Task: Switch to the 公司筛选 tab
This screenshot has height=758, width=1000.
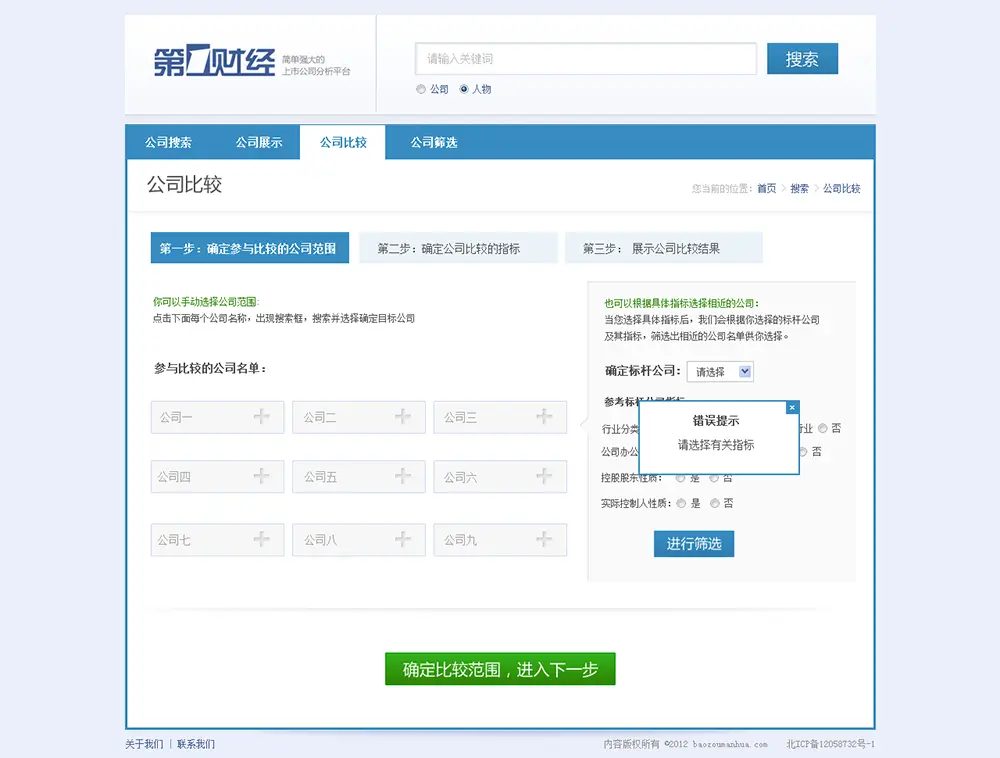Action: pos(433,143)
